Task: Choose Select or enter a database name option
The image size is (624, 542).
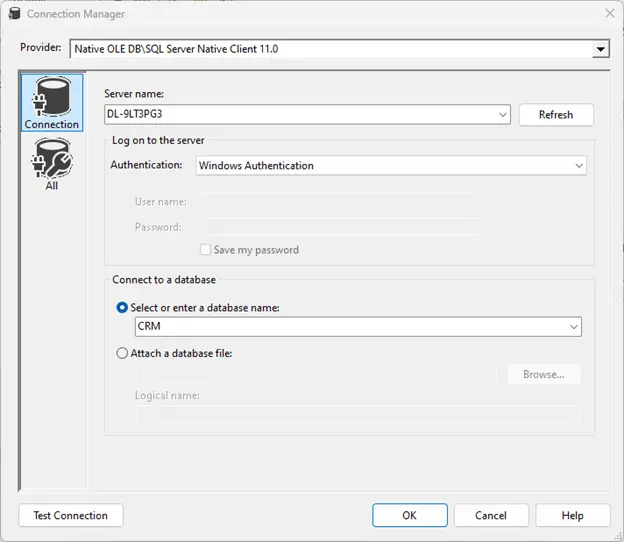Action: pos(123,308)
